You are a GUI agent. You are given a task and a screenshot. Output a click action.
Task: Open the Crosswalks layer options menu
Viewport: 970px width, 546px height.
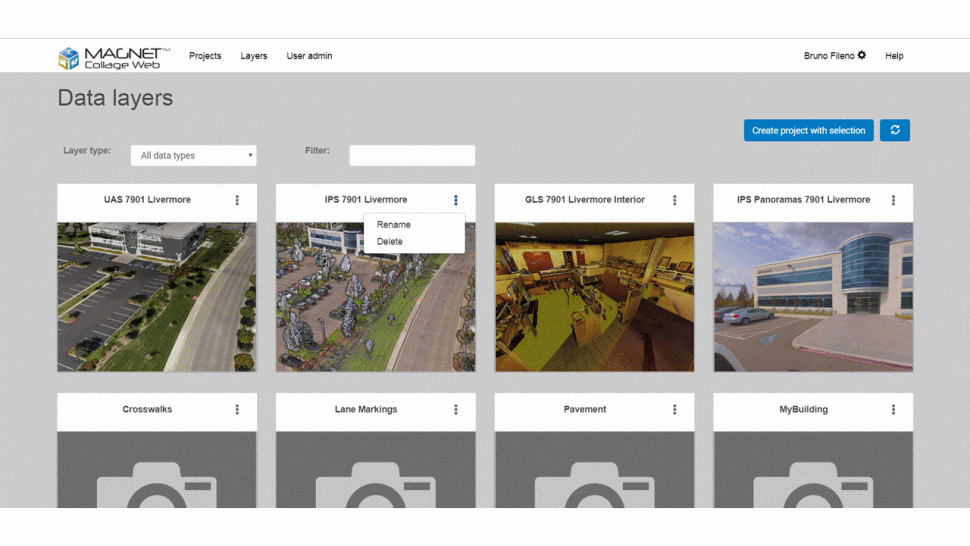click(237, 409)
